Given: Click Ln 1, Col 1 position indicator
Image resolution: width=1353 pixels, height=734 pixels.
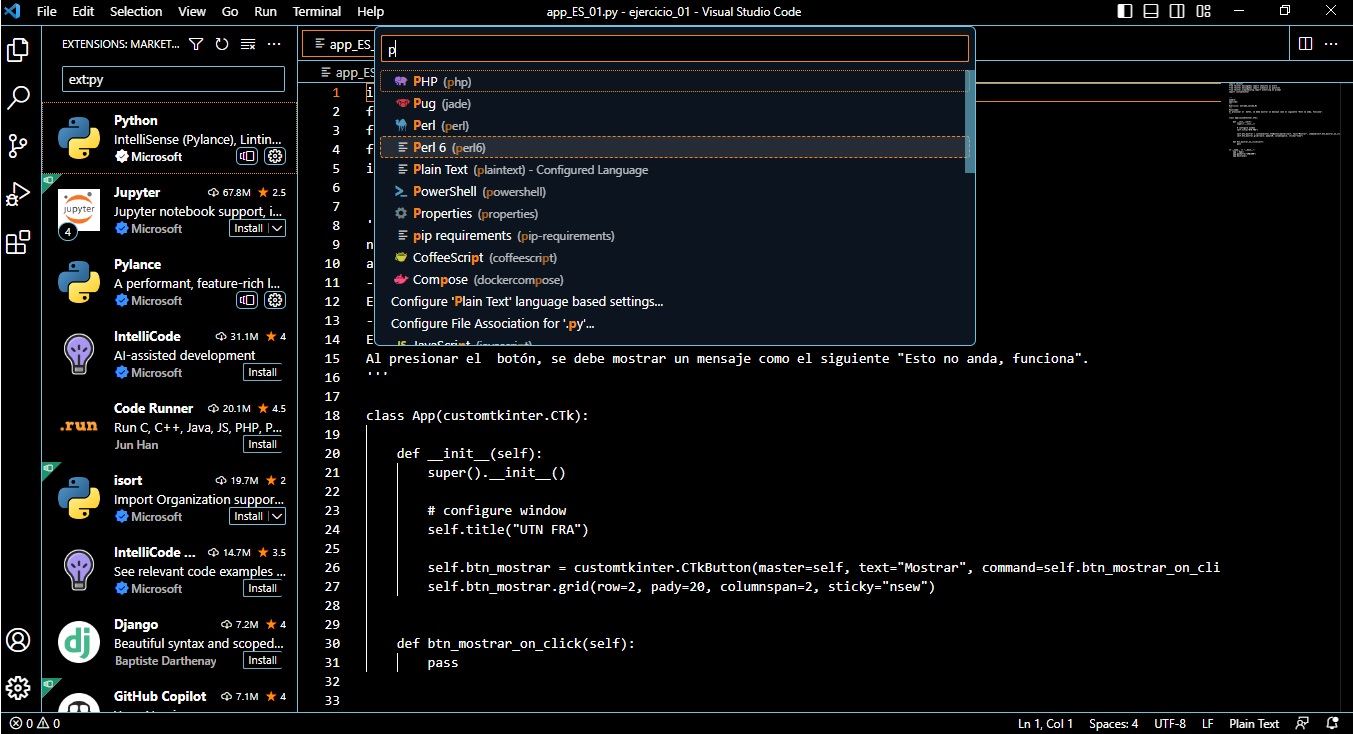Looking at the screenshot, I should point(1045,723).
